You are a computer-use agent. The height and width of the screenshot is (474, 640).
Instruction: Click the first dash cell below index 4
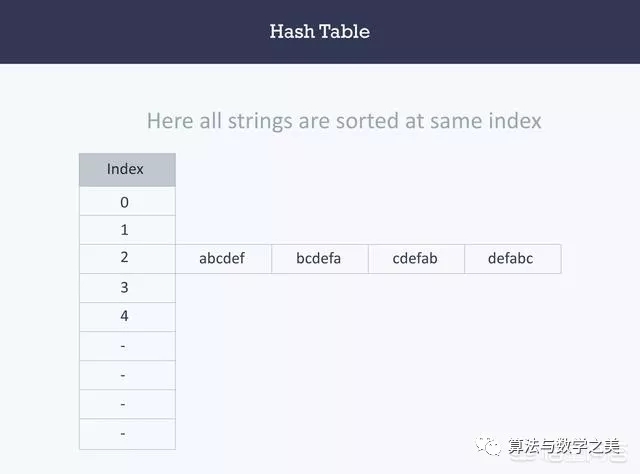pyautogui.click(x=126, y=346)
